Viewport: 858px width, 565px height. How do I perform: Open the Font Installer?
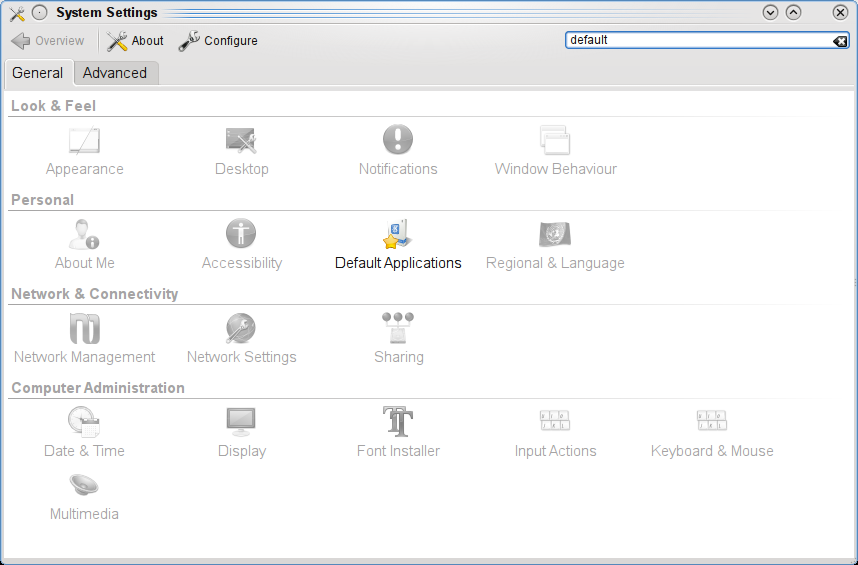[x=398, y=434]
